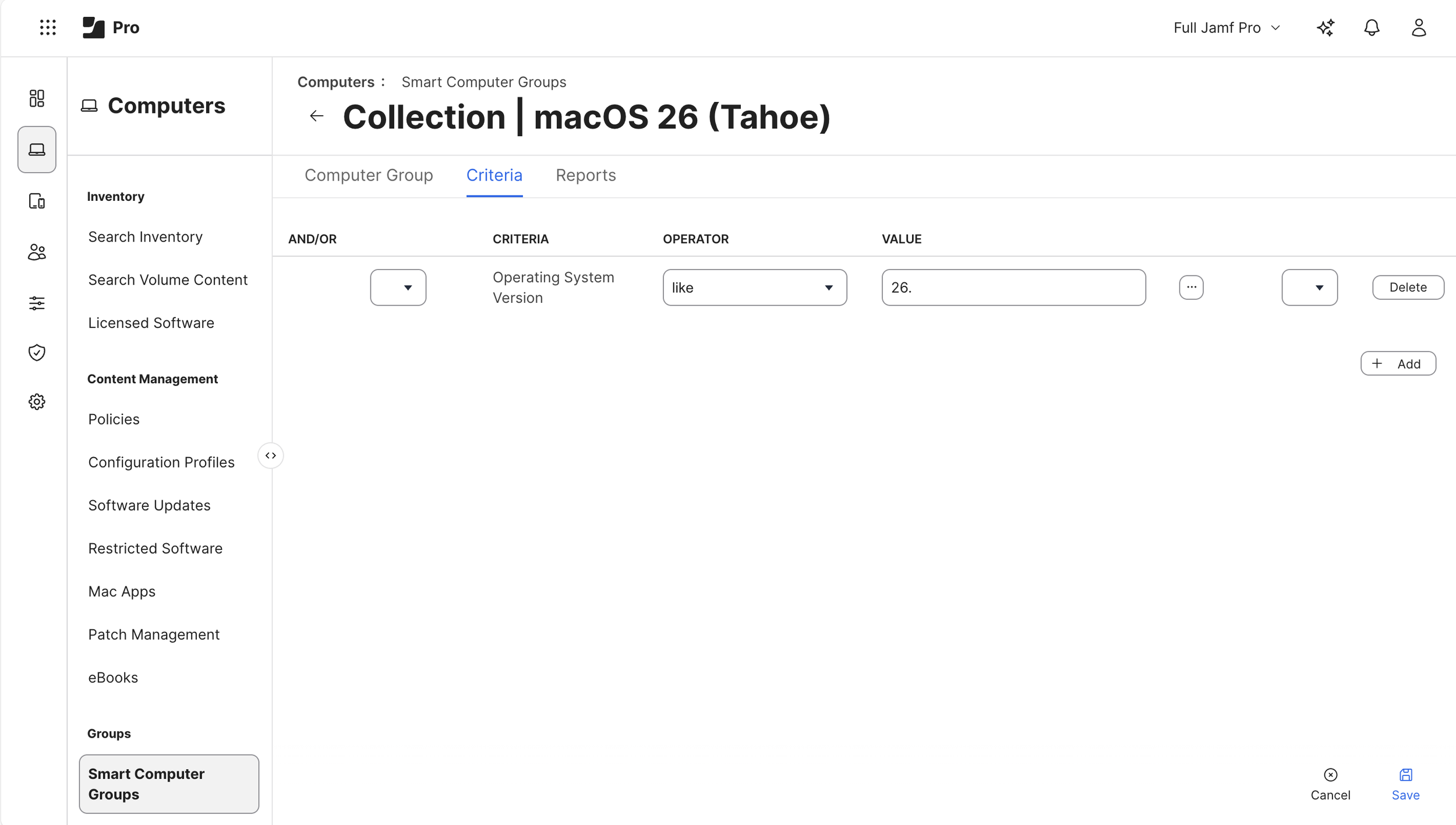Click the AI assistant sparkle icon
1456x825 pixels.
(x=1326, y=27)
